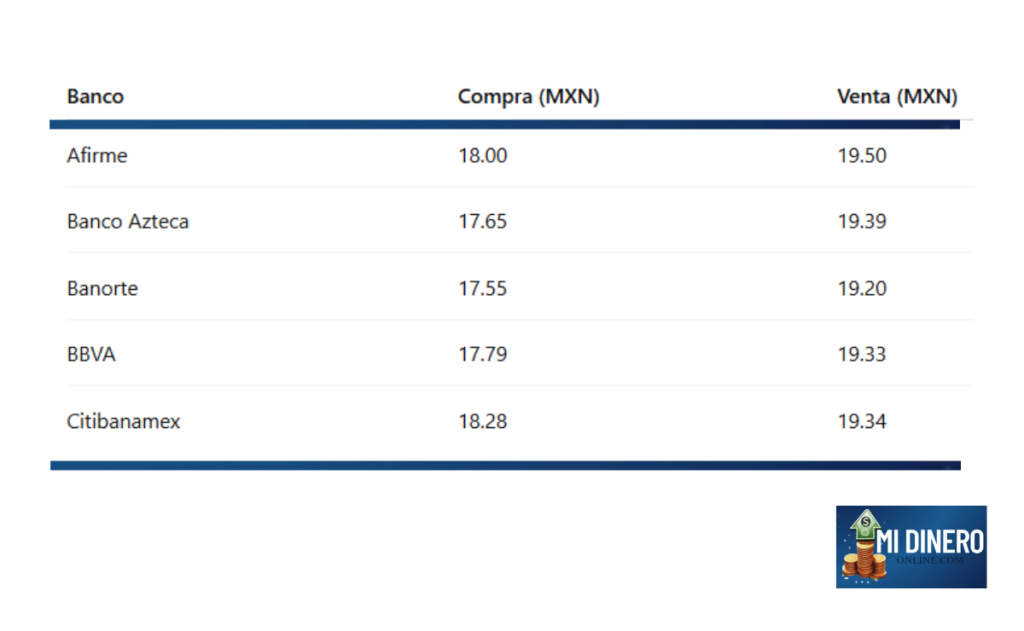This screenshot has height=631, width=1024.
Task: Select the BBVA row name
Action: tap(91, 354)
